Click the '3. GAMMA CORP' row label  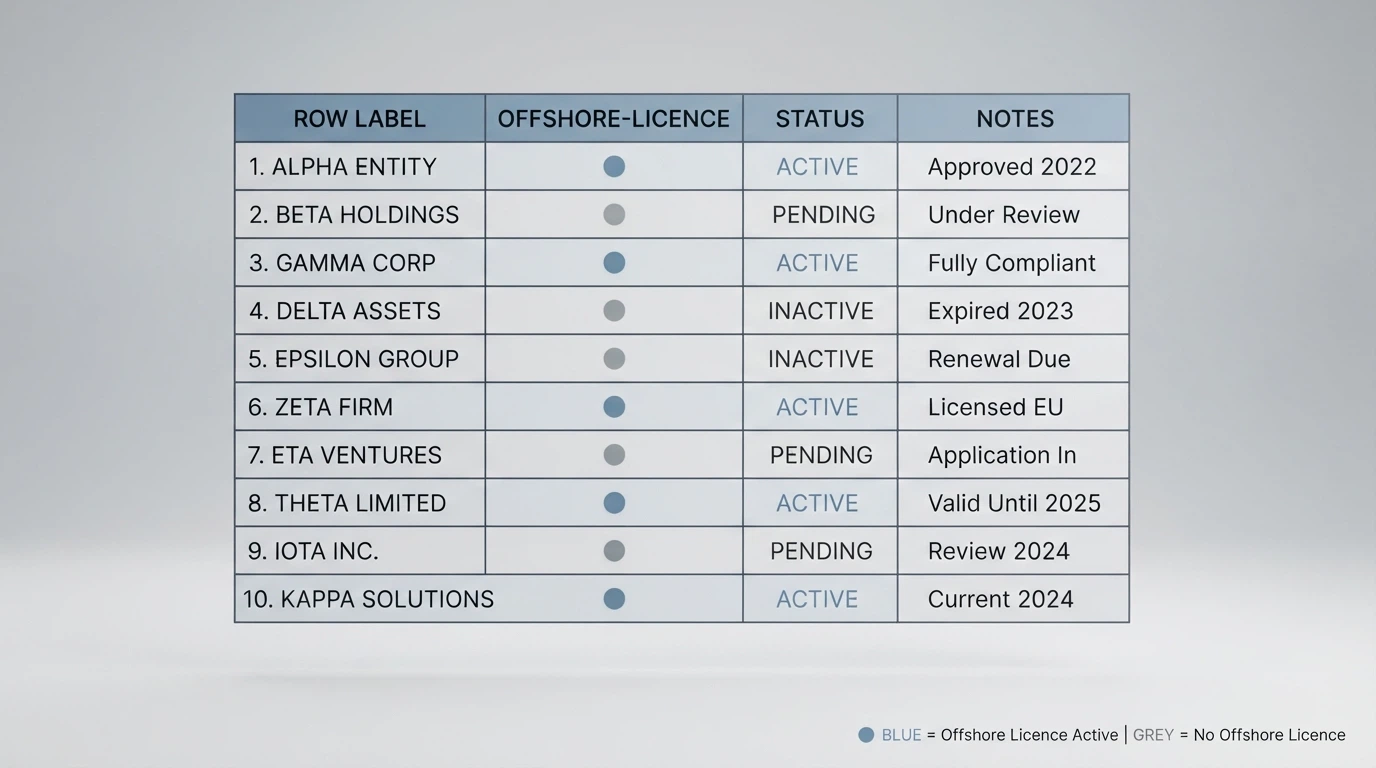point(342,263)
